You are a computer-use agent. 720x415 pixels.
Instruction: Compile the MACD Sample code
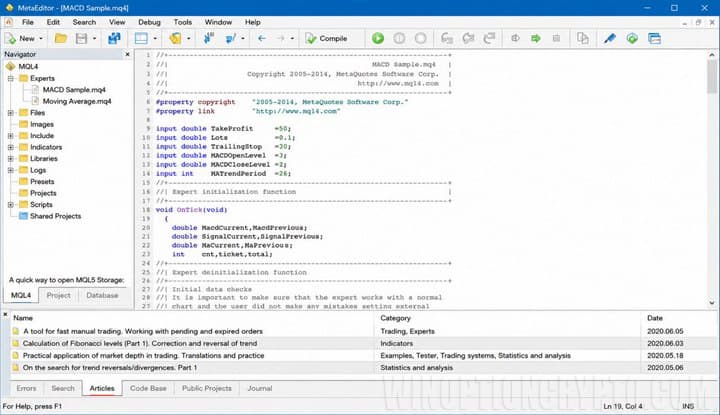point(326,39)
